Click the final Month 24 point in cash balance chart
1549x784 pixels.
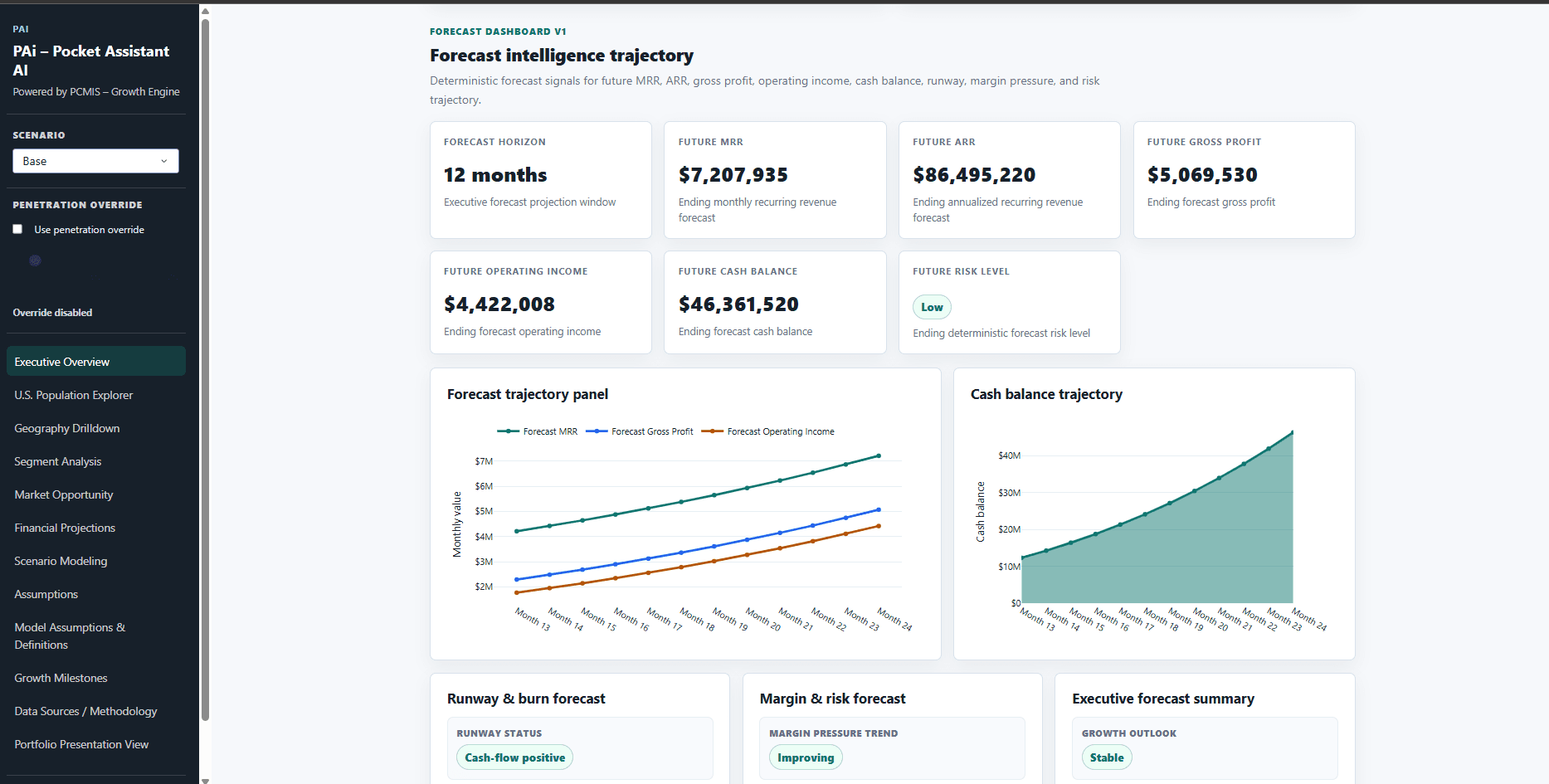1293,432
